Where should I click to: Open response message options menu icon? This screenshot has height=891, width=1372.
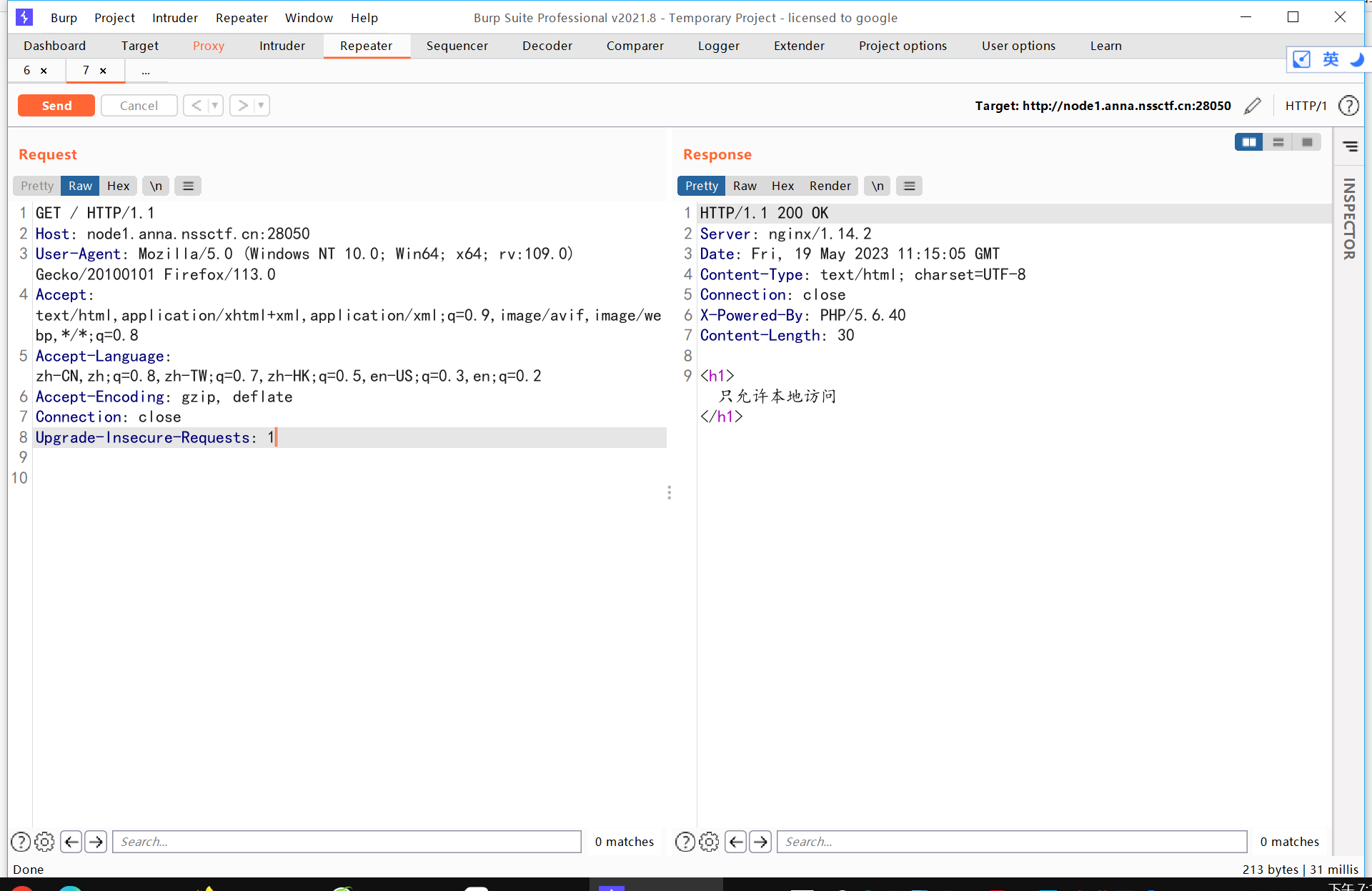pyautogui.click(x=909, y=186)
